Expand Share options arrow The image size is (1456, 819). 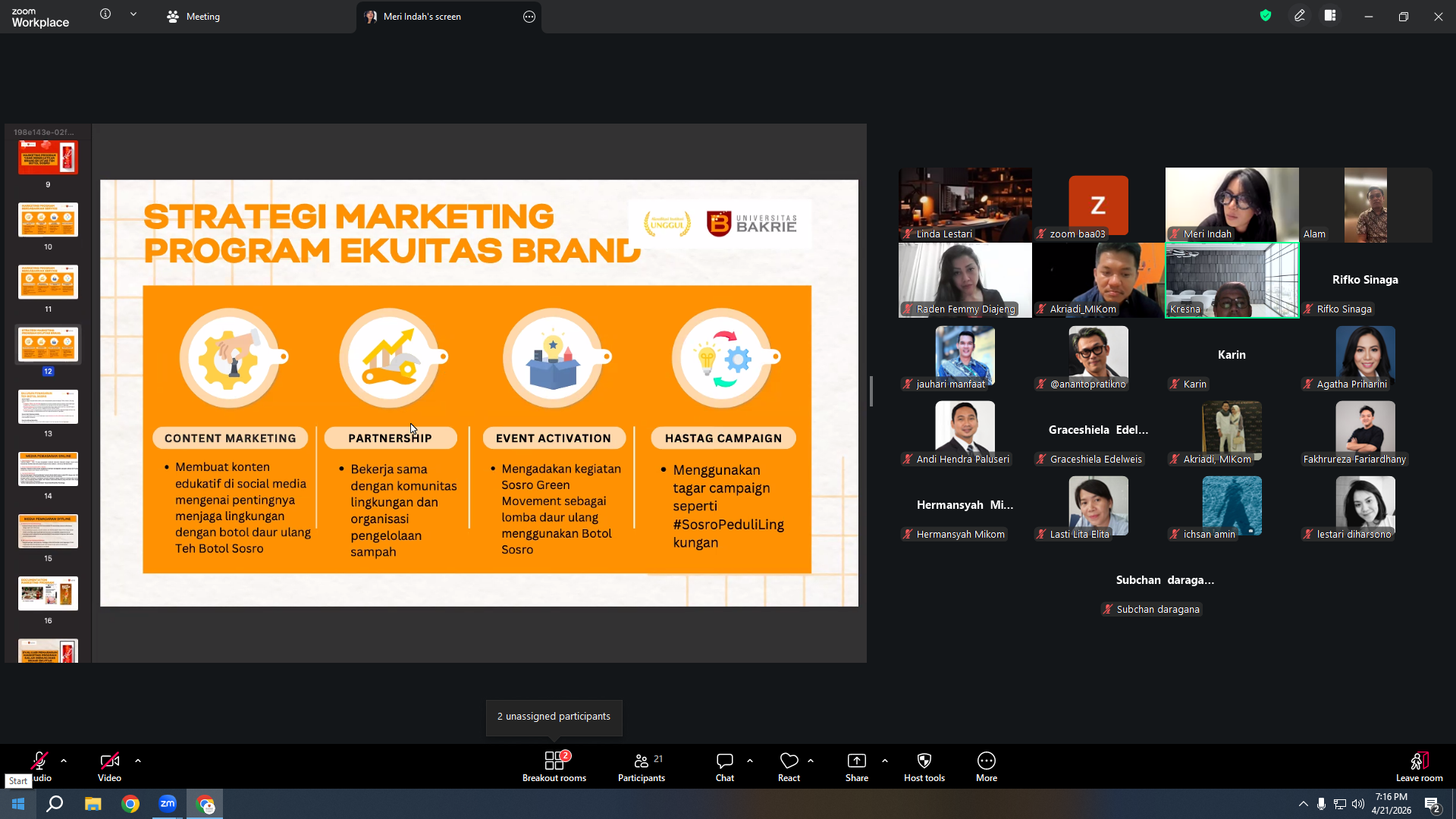tap(885, 761)
